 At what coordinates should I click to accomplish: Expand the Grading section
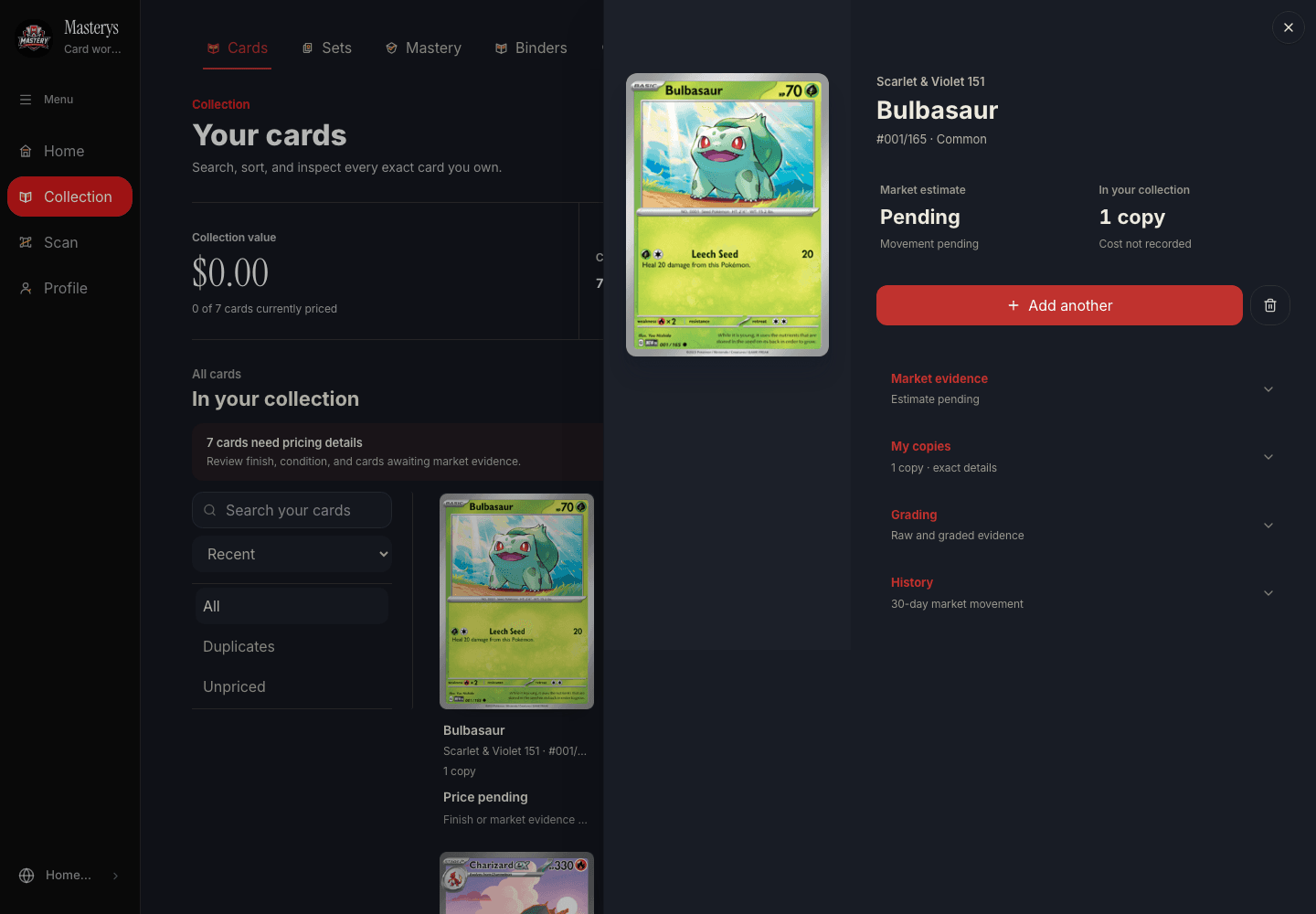coord(1083,525)
